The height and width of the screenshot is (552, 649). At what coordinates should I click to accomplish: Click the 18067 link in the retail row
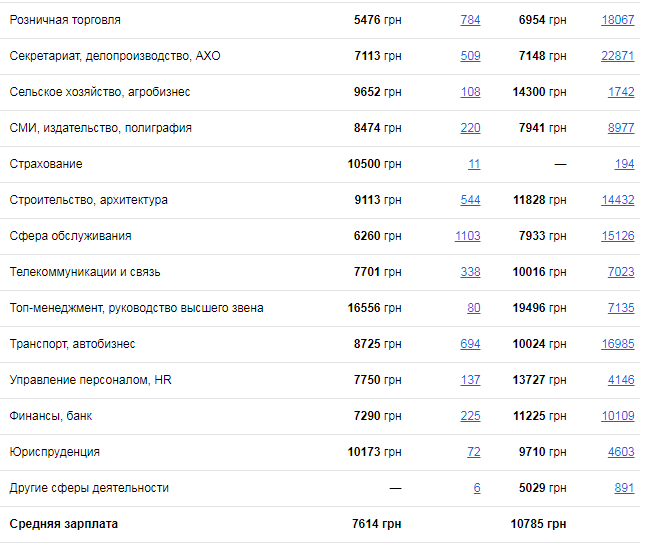[618, 20]
